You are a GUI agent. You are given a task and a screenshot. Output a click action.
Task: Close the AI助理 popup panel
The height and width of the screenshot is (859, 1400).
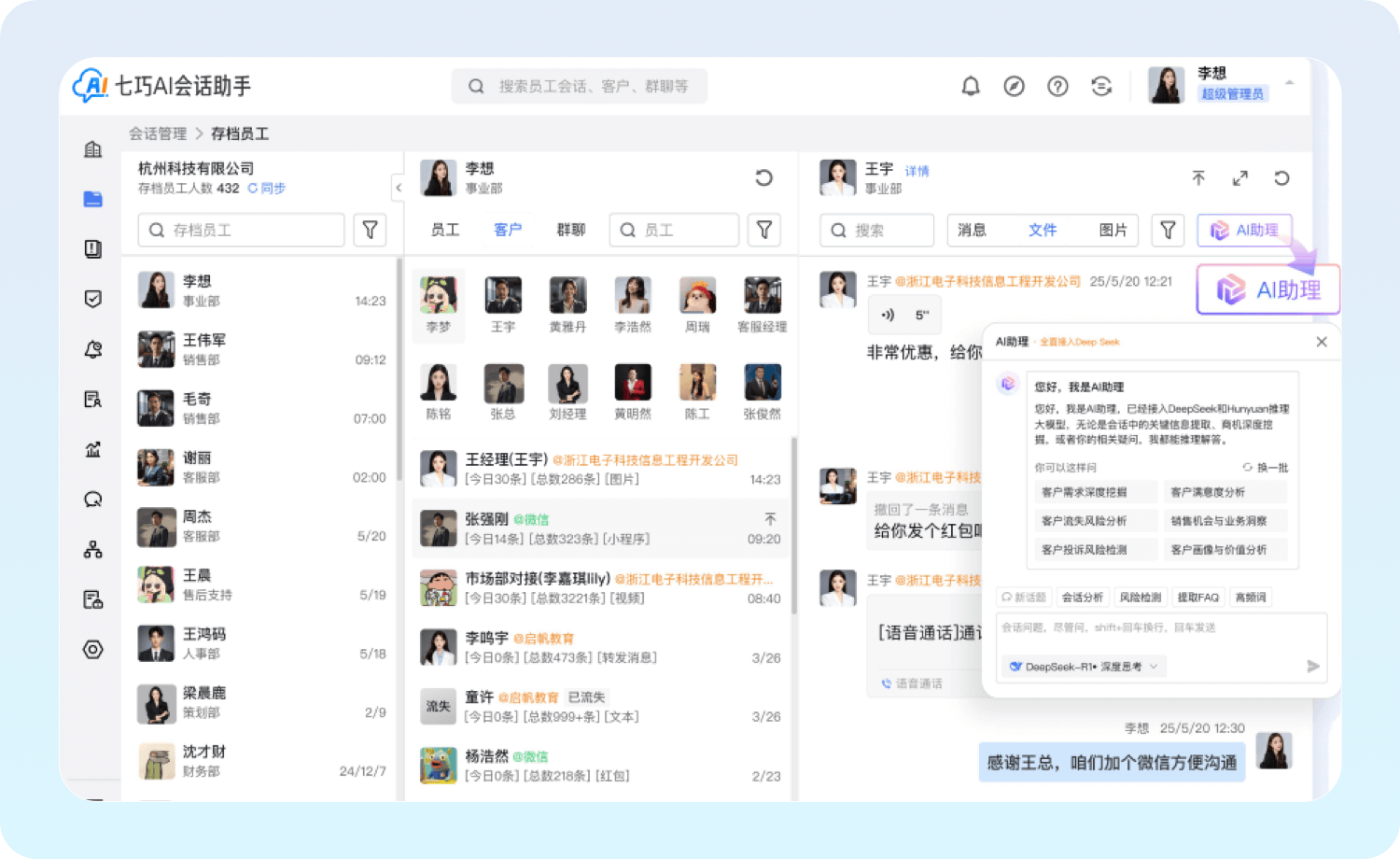(1321, 342)
